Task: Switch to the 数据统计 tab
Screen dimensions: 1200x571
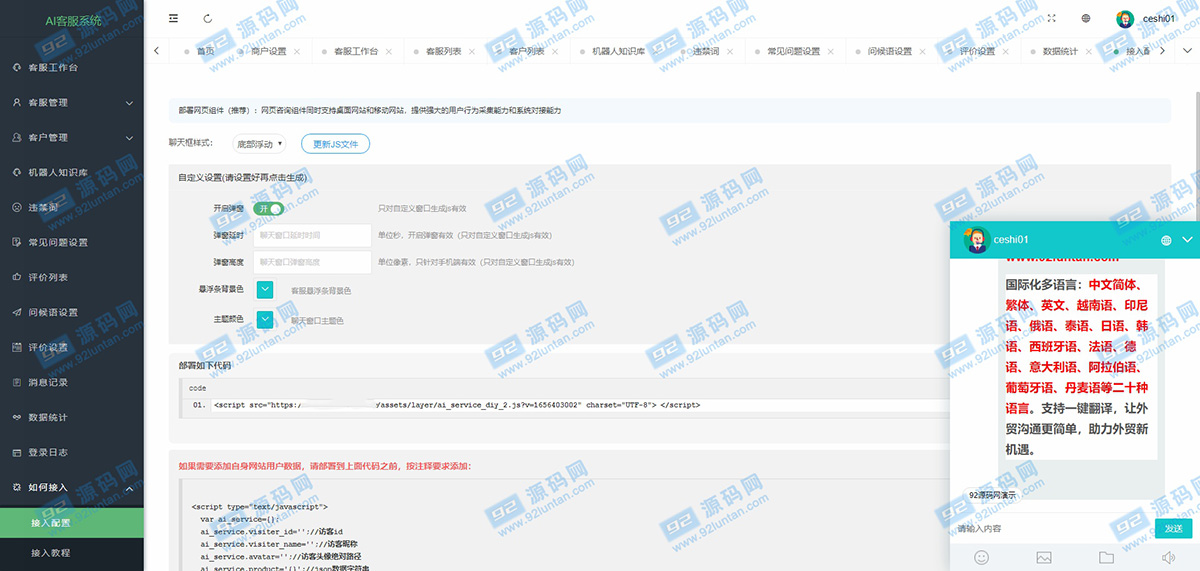Action: click(1060, 51)
